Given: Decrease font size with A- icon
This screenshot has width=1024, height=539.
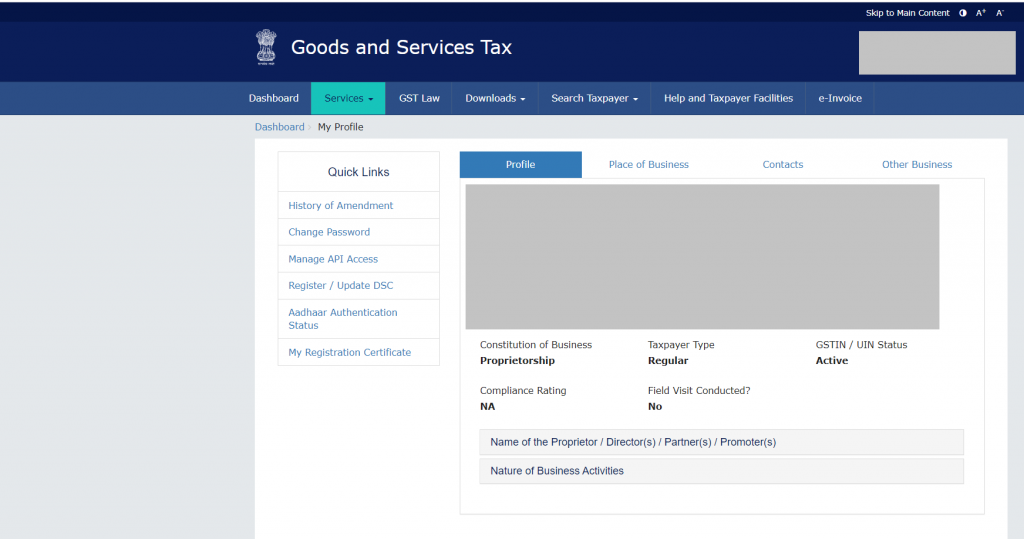Looking at the screenshot, I should click(1000, 13).
